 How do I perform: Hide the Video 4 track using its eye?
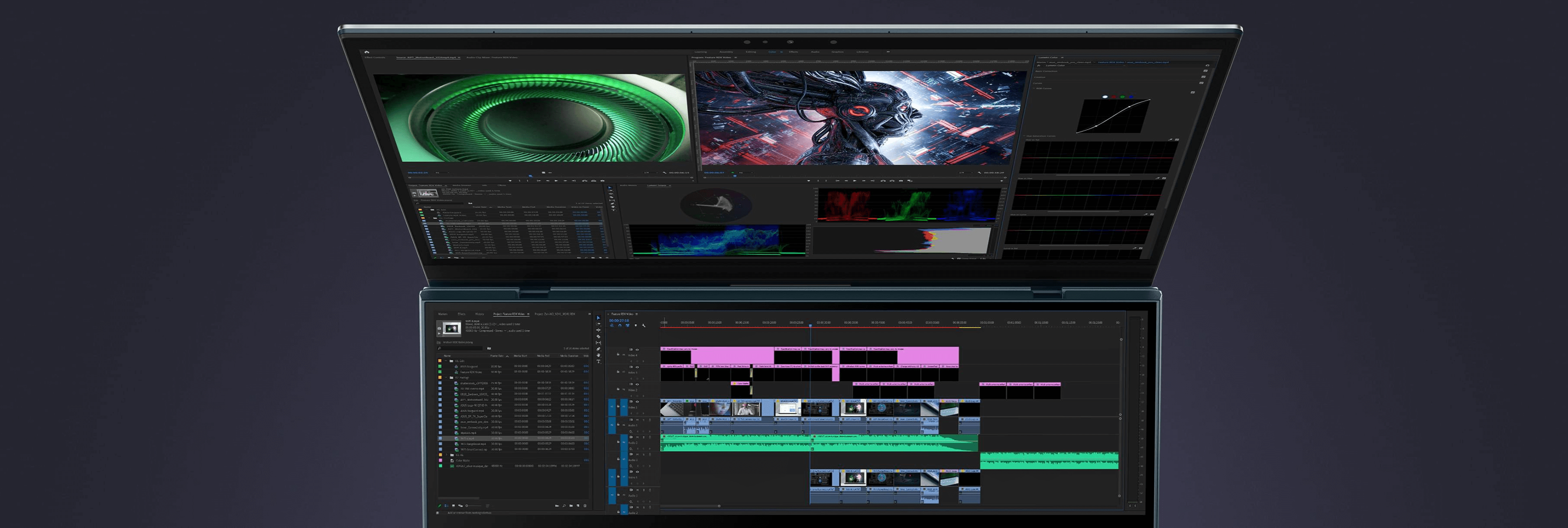pos(638,350)
